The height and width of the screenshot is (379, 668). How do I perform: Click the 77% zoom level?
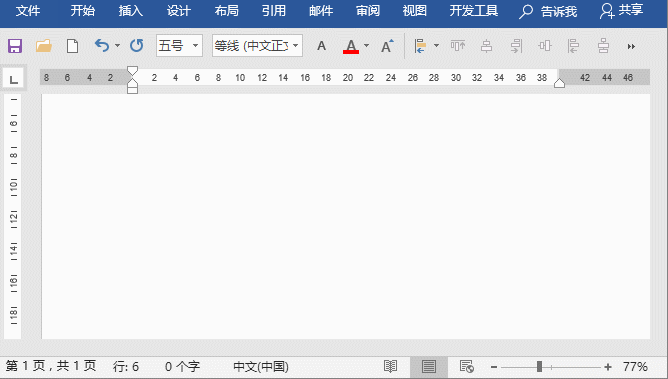(x=635, y=367)
